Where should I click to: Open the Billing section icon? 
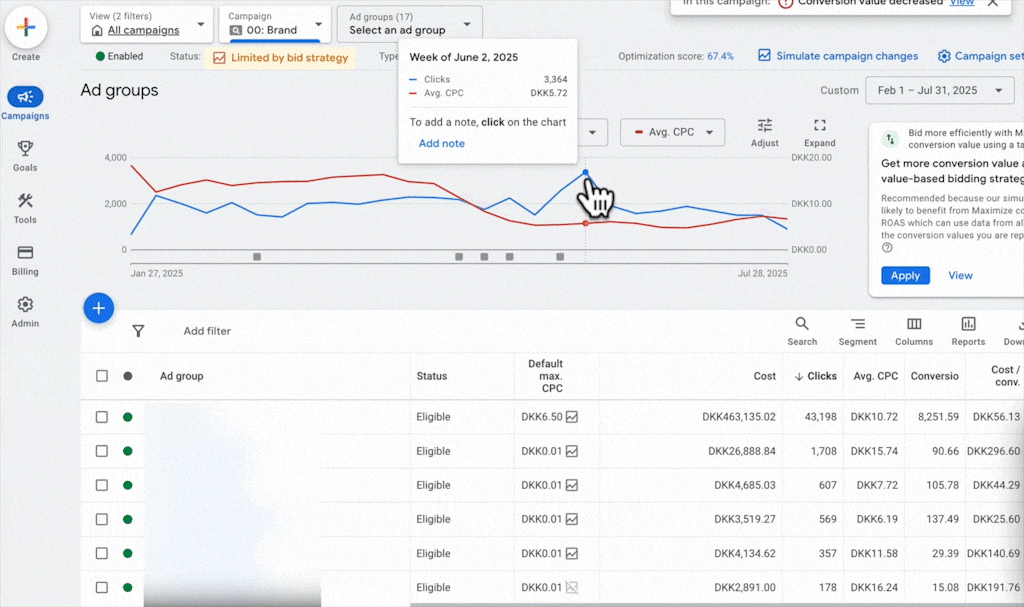[25, 253]
